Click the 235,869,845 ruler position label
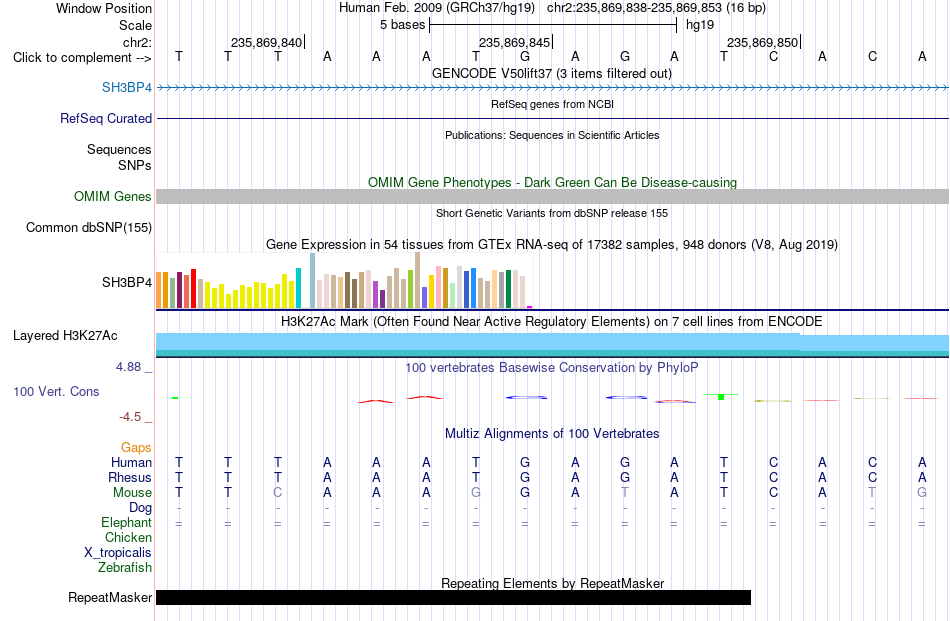Image resolution: width=950 pixels, height=621 pixels. (514, 42)
